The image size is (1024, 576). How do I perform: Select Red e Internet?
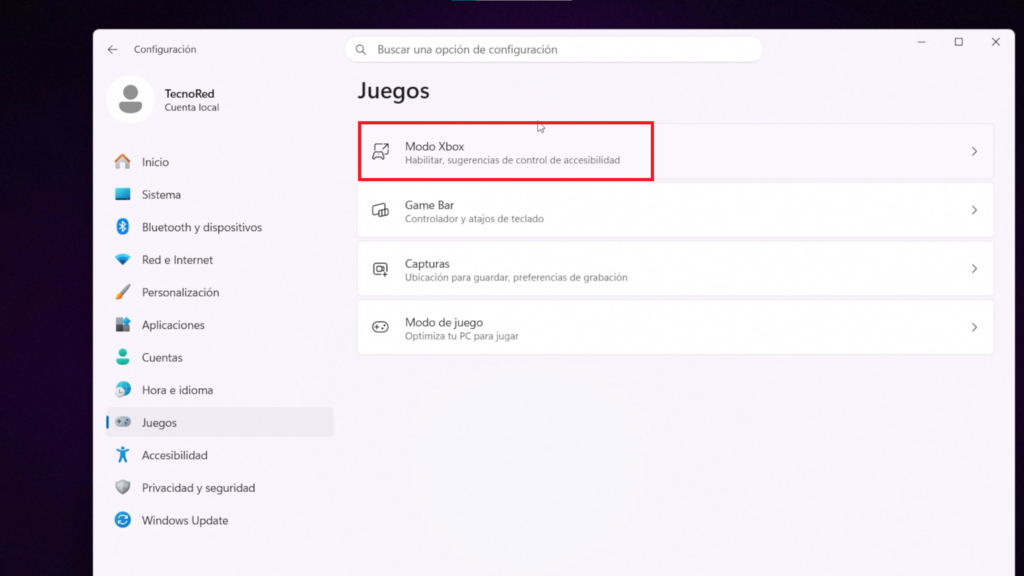[219, 259]
